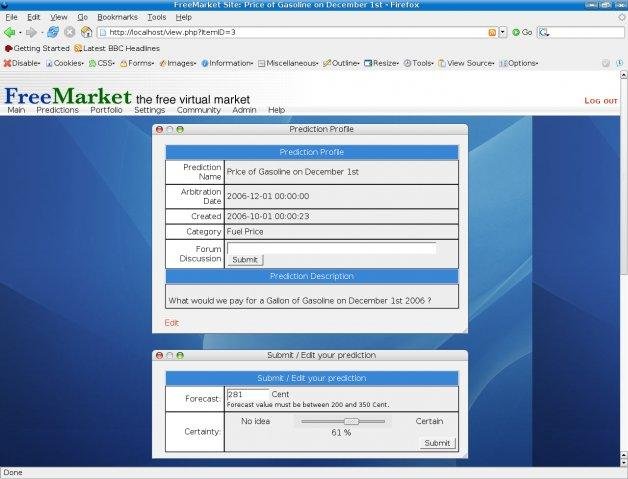Open the Firefox Help menu
The image size is (628, 479).
pos(184,17)
